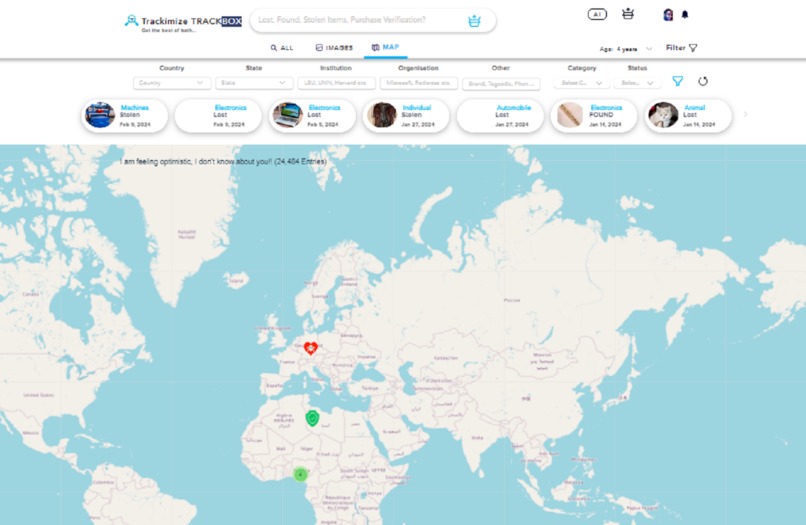Image resolution: width=806 pixels, height=525 pixels.
Task: Open the Category select dropdown
Action: point(581,83)
